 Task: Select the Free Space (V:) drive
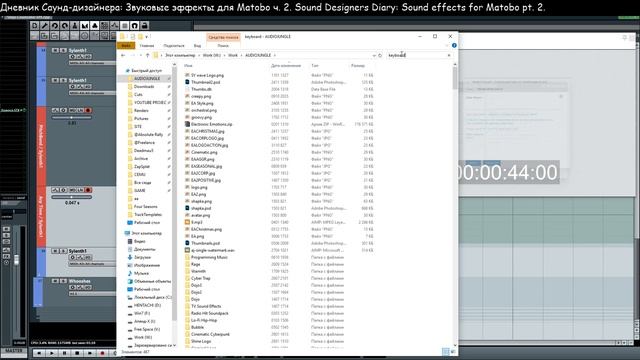[x=147, y=329]
